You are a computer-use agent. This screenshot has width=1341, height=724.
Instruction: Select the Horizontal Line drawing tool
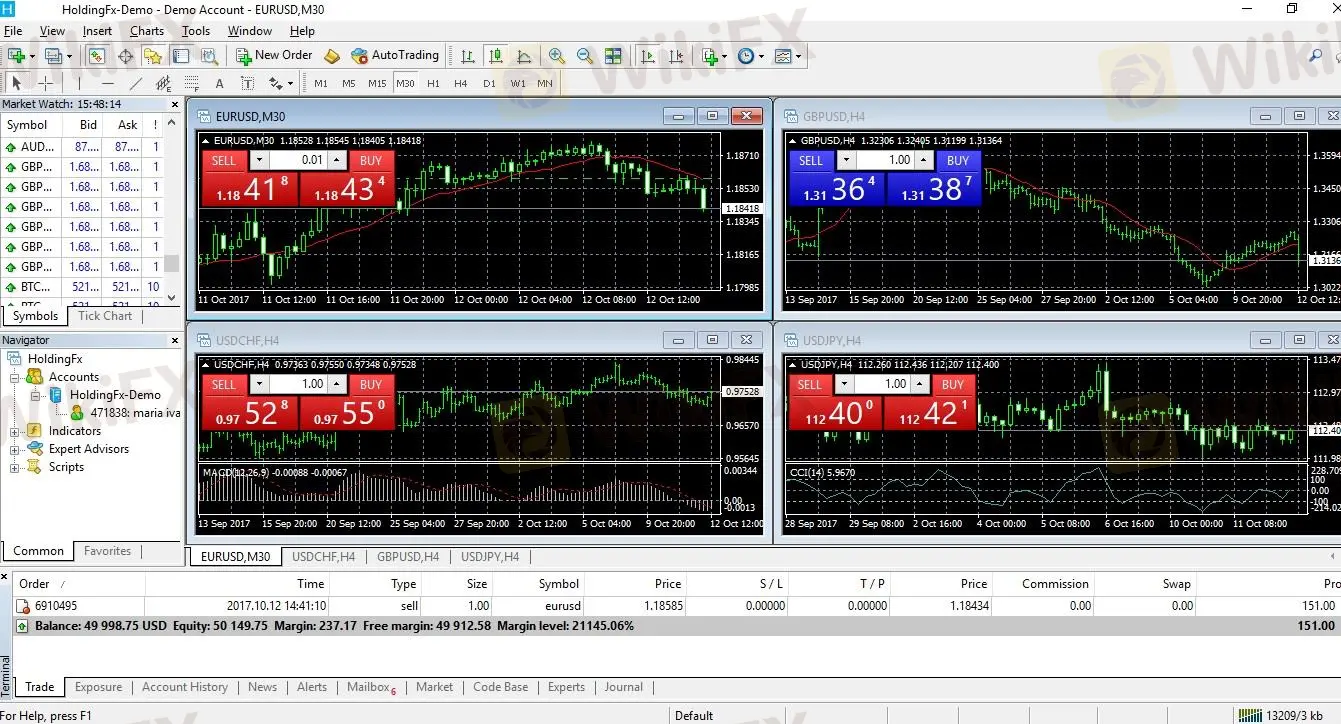pos(107,83)
